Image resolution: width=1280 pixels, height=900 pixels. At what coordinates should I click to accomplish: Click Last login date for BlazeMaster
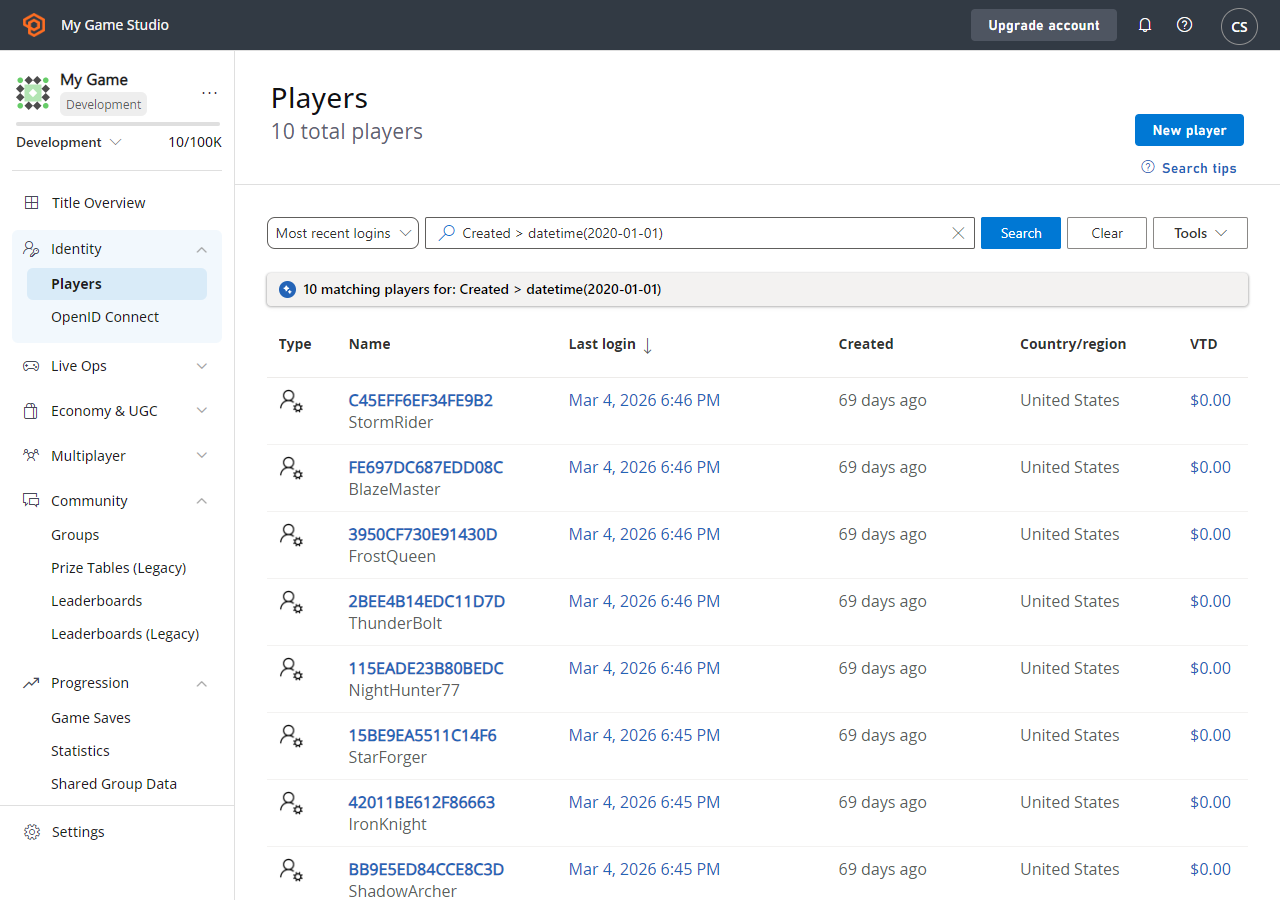tap(644, 467)
